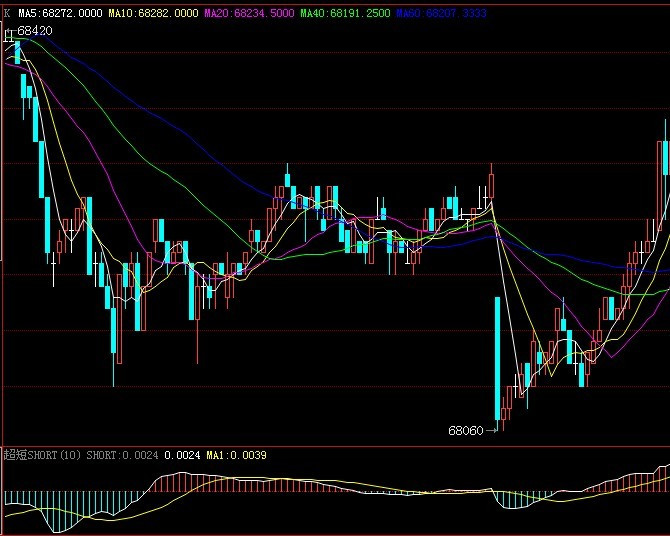This screenshot has width=670, height=536.
Task: Select the red peak candle before the gap down
Action: pyautogui.click(x=492, y=184)
